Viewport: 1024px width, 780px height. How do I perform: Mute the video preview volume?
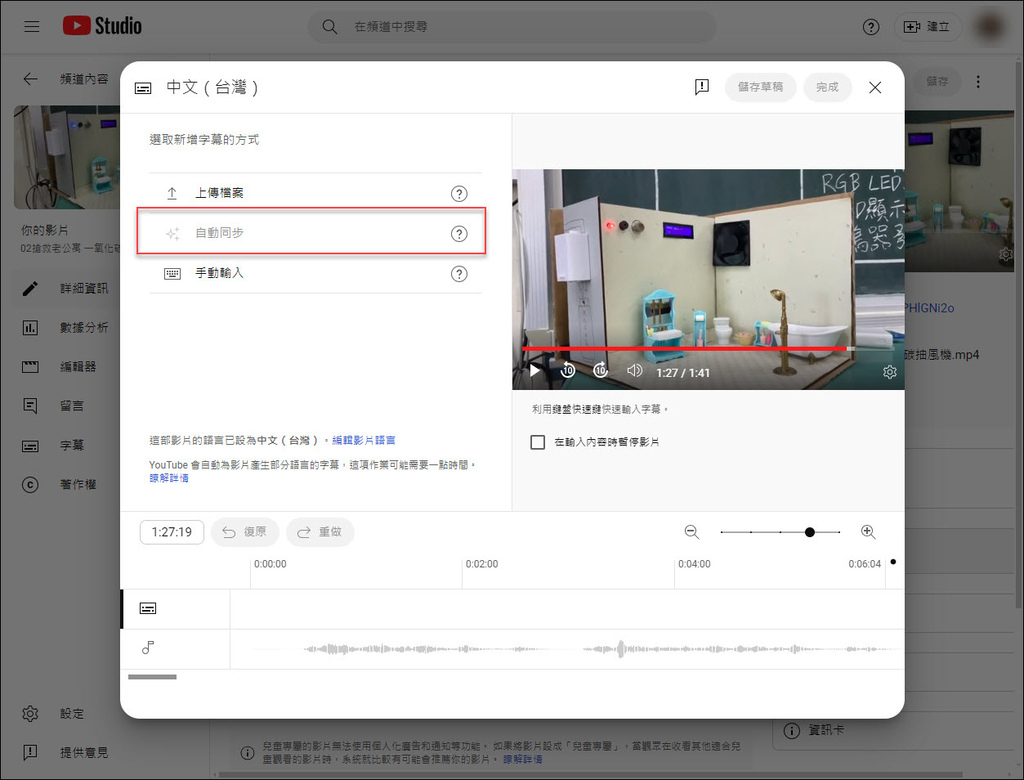(x=634, y=371)
